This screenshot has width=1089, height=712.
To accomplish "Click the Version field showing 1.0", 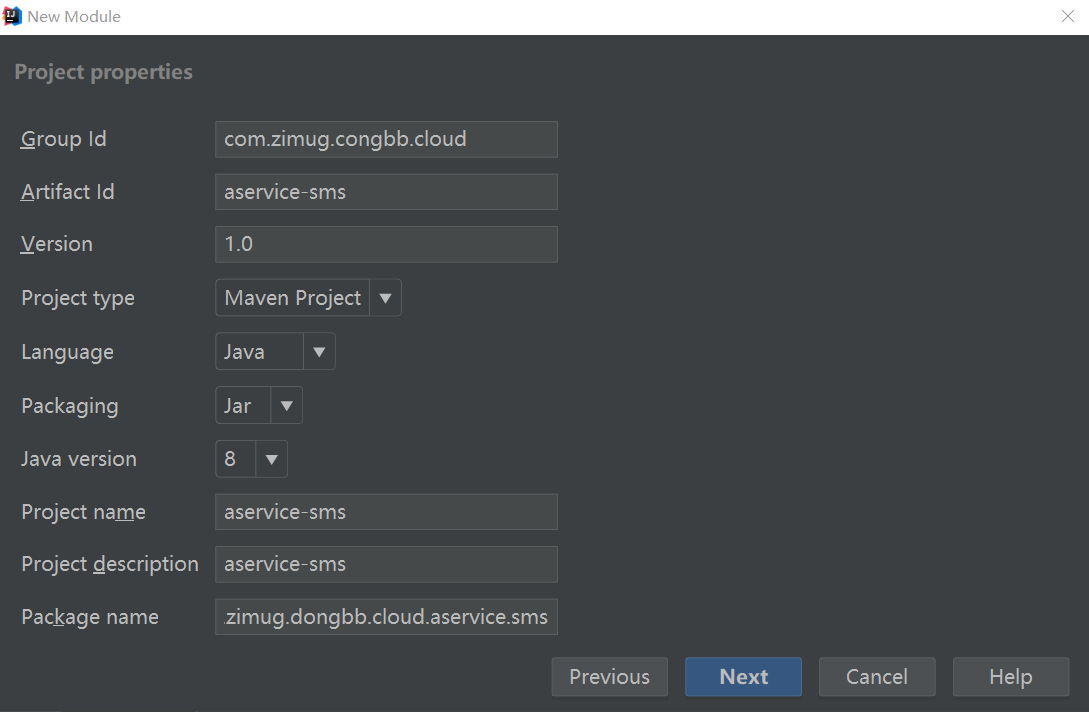I will click(x=386, y=244).
